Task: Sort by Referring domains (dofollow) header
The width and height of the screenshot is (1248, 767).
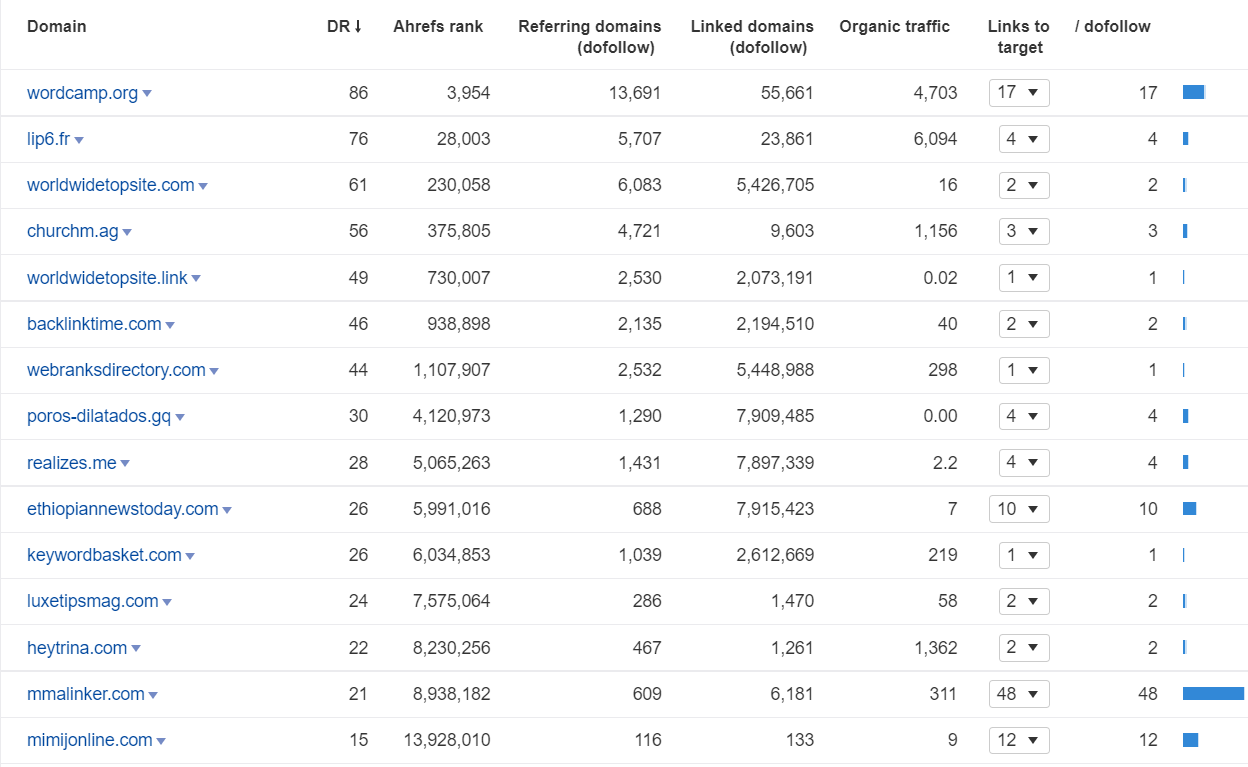Action: coord(590,37)
